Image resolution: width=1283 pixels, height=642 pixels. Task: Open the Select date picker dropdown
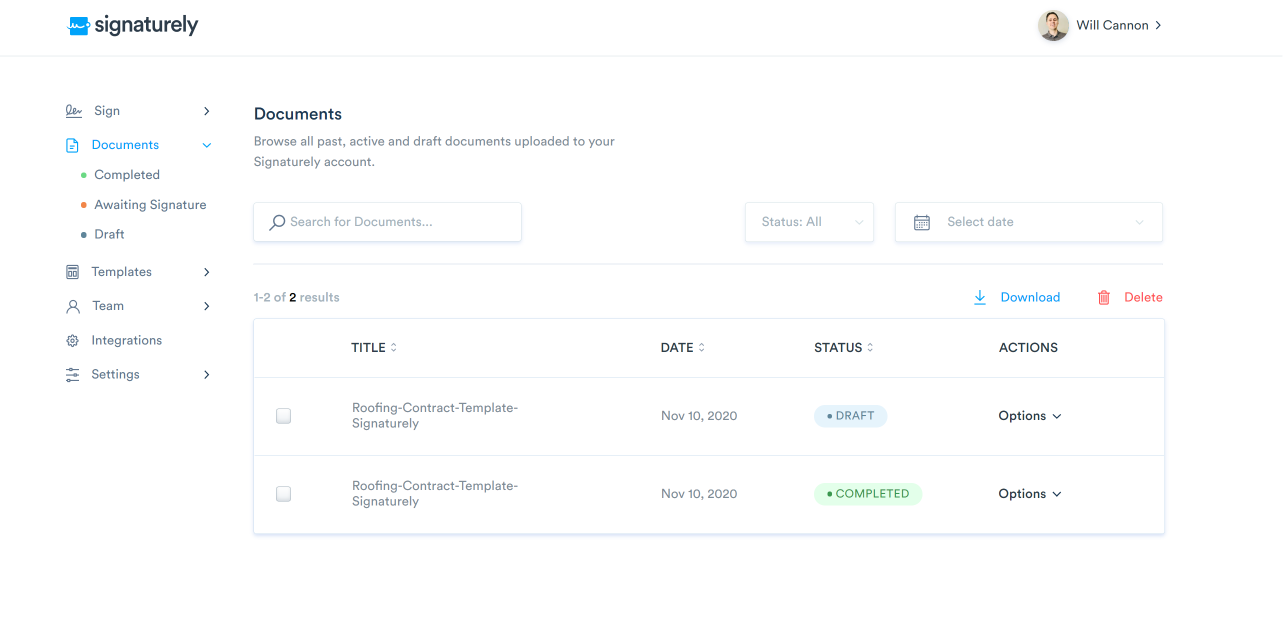tap(1028, 222)
